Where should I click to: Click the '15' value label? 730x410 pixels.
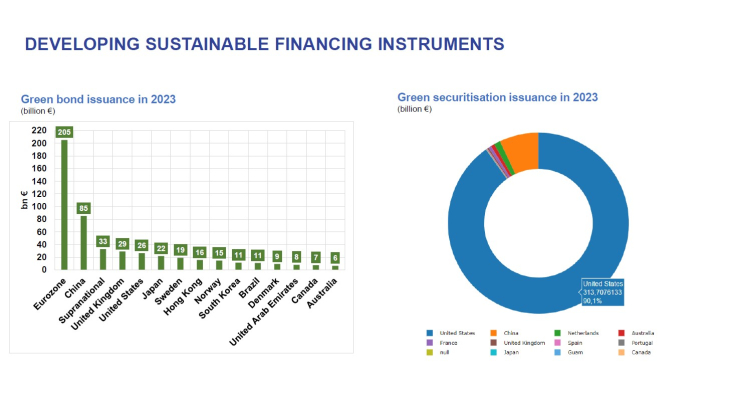(x=219, y=253)
